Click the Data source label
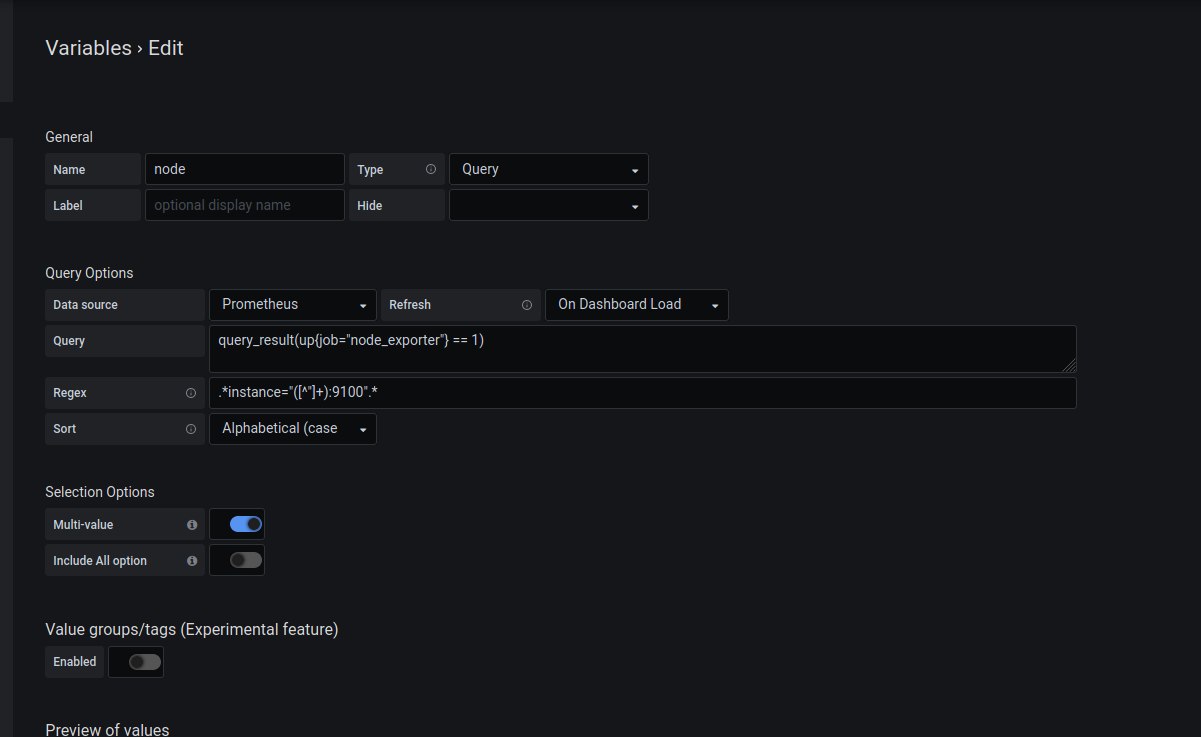This screenshot has height=737, width=1201. pyautogui.click(x=85, y=305)
